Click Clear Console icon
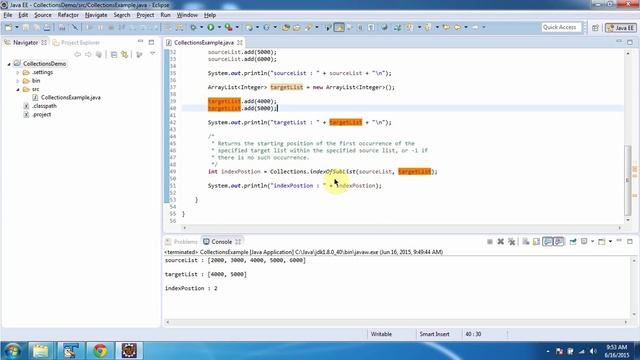640x360 pixels. [x=526, y=242]
